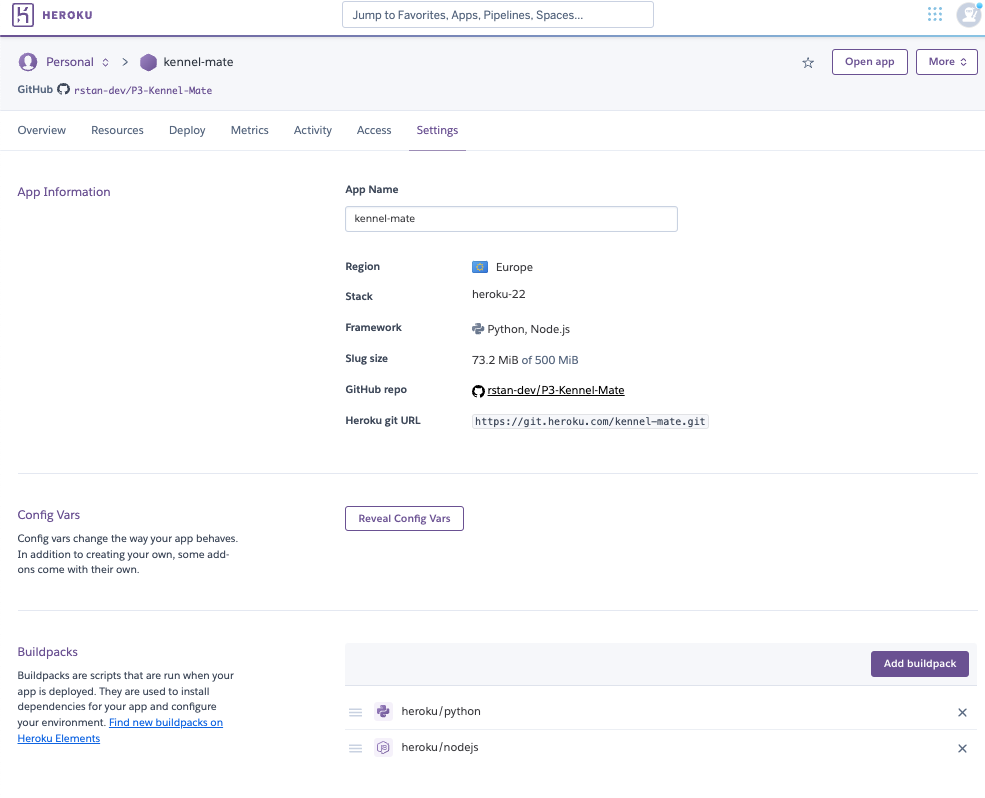Screen dimensions: 985x798
Task: Open the Metrics tab
Action: click(x=249, y=130)
